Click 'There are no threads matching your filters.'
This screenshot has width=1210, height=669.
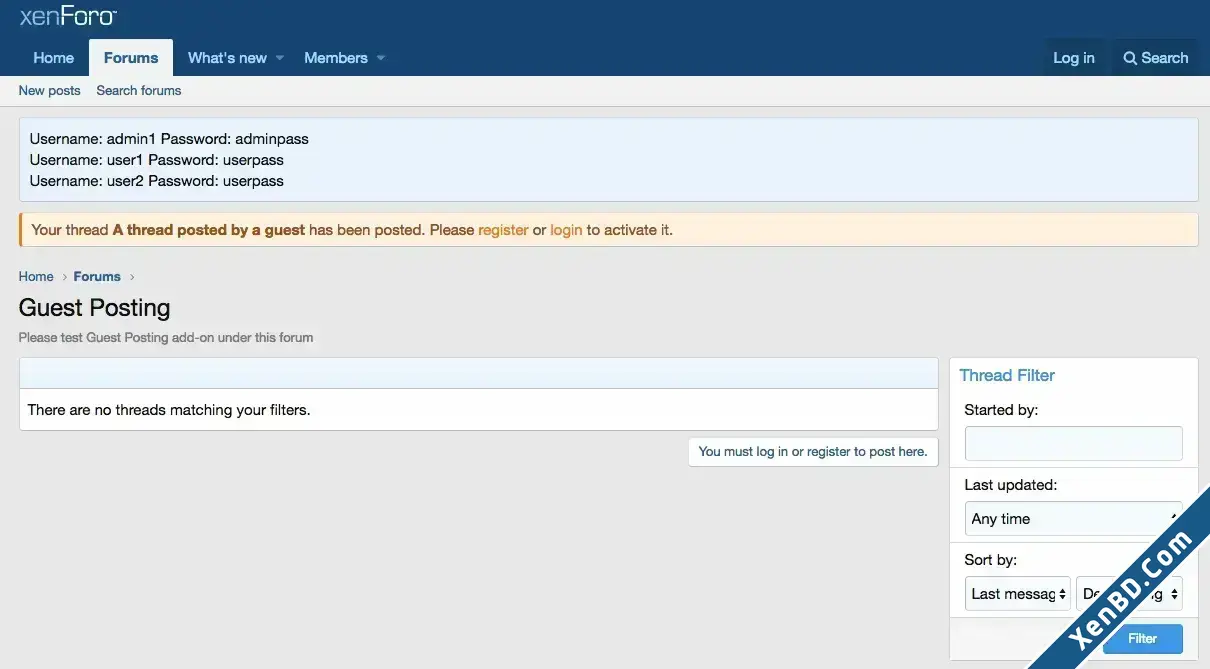pos(169,410)
